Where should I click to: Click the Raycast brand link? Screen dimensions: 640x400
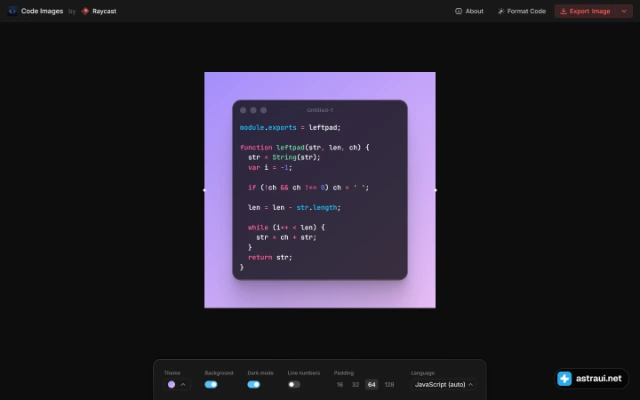pyautogui.click(x=99, y=11)
